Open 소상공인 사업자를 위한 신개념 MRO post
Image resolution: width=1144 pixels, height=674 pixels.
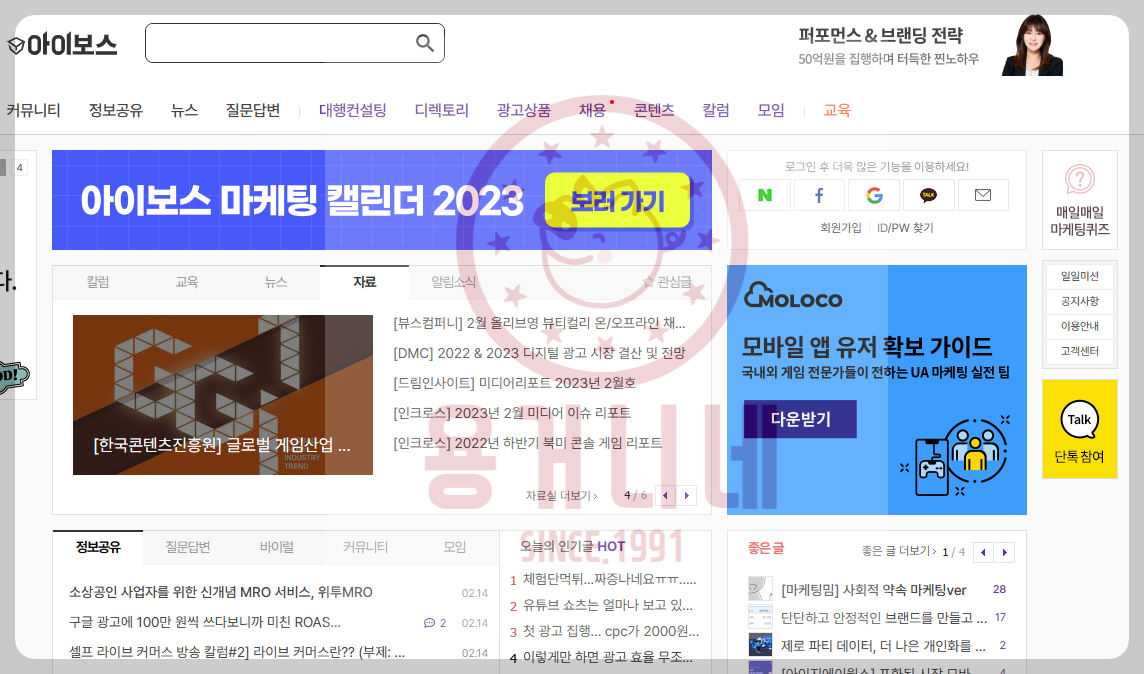click(x=220, y=592)
